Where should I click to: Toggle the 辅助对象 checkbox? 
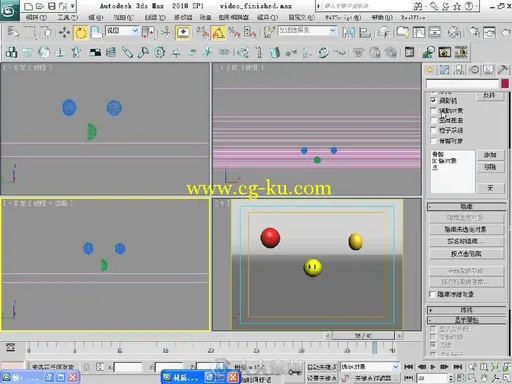[433, 110]
